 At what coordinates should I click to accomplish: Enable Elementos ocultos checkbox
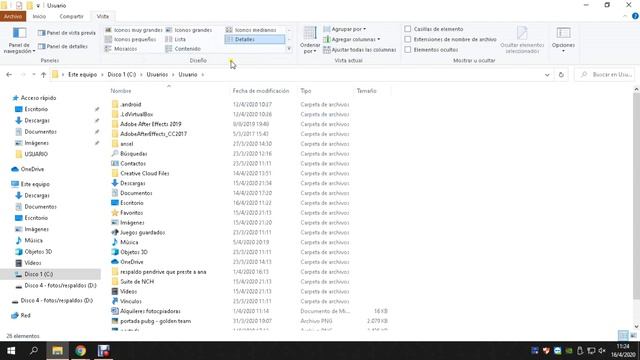coord(407,49)
